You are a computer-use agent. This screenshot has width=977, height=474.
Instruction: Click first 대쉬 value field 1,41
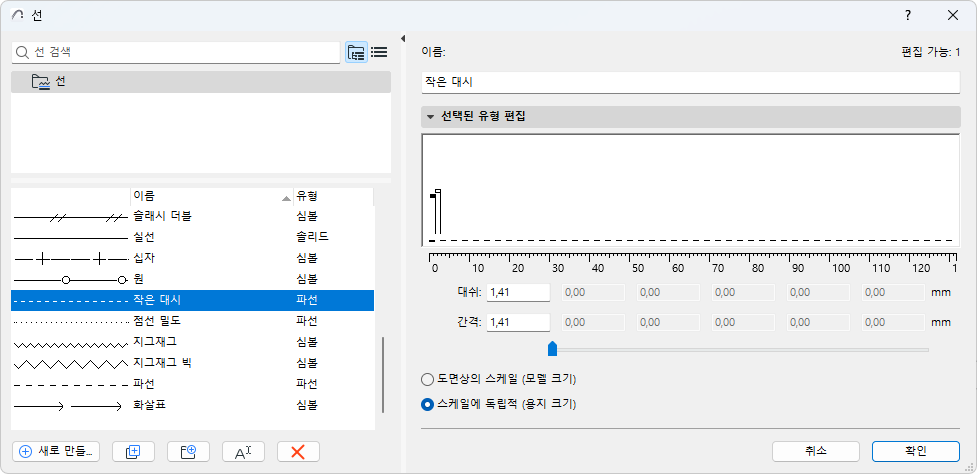(x=518, y=293)
